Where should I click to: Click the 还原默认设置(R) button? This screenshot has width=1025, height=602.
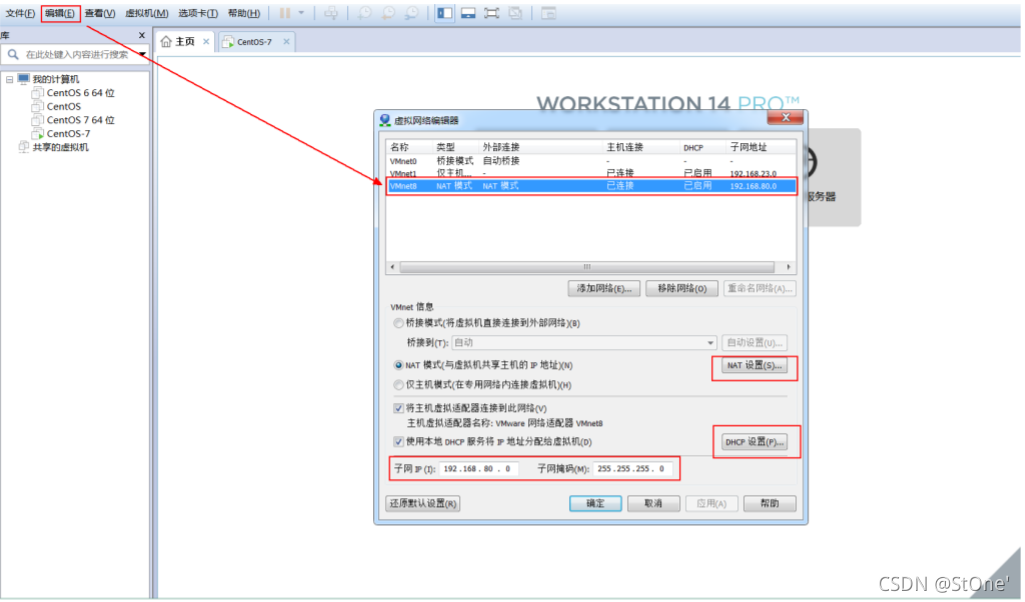click(x=423, y=504)
